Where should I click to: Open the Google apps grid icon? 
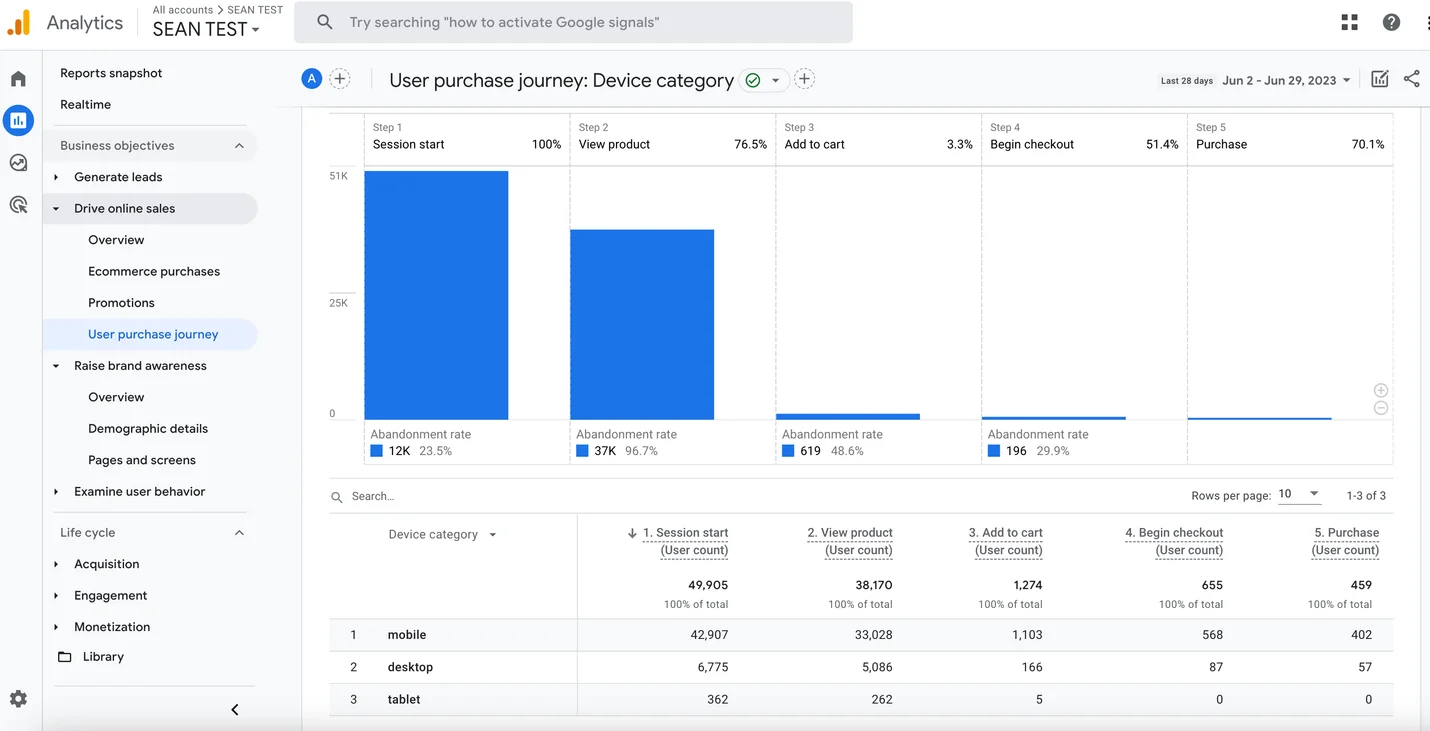[1349, 22]
